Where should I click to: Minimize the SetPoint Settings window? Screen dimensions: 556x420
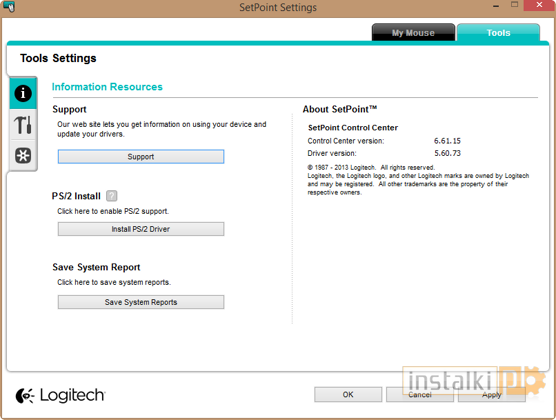[496, 6]
